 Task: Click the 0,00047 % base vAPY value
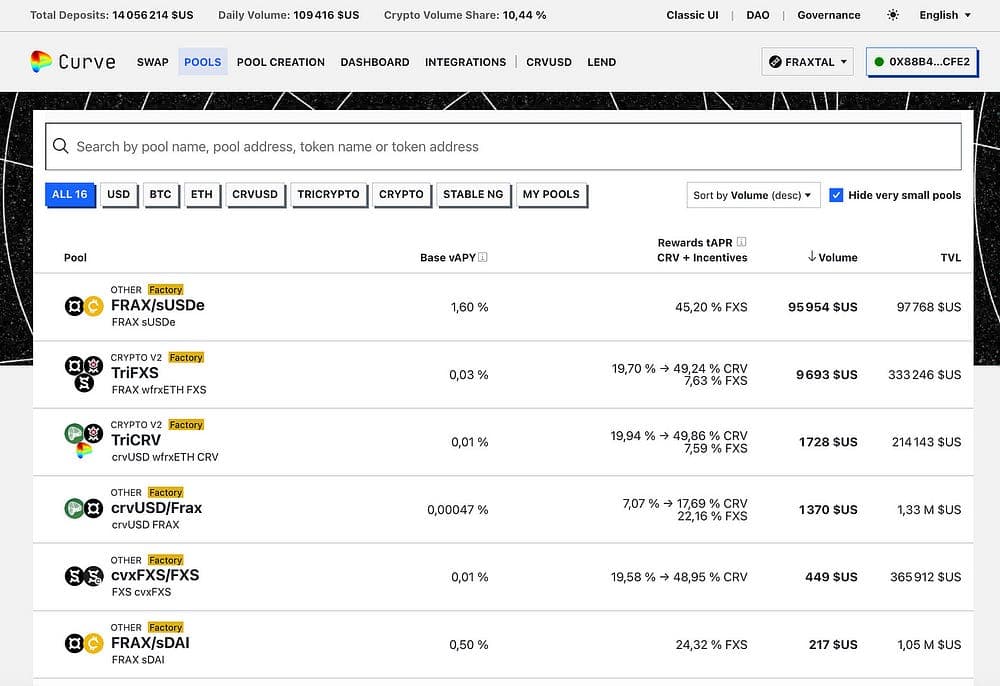coord(457,510)
